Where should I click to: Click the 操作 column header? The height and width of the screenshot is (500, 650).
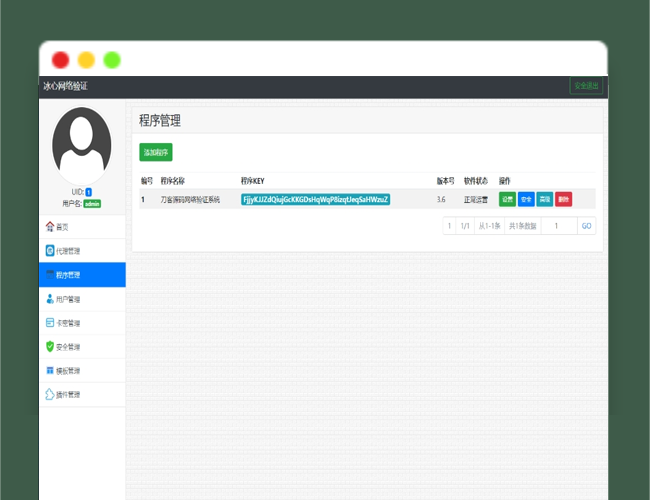tap(504, 181)
